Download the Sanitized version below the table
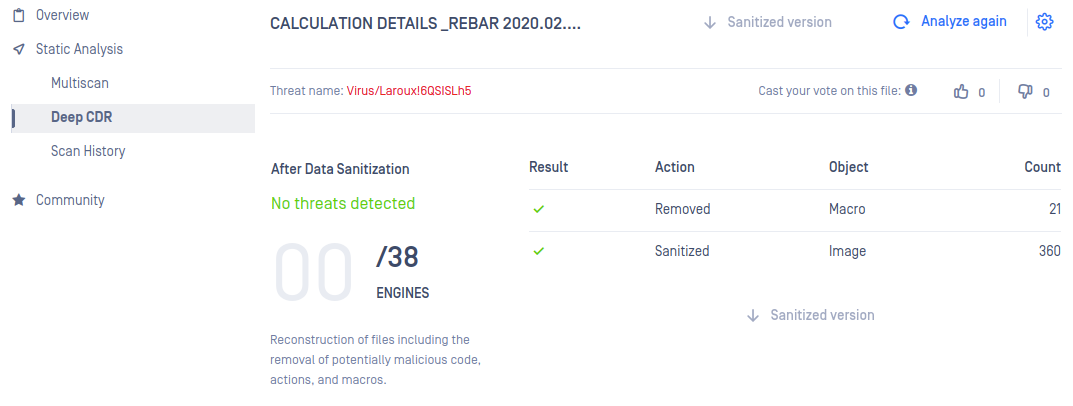This screenshot has height=406, width=1073. coord(811,316)
